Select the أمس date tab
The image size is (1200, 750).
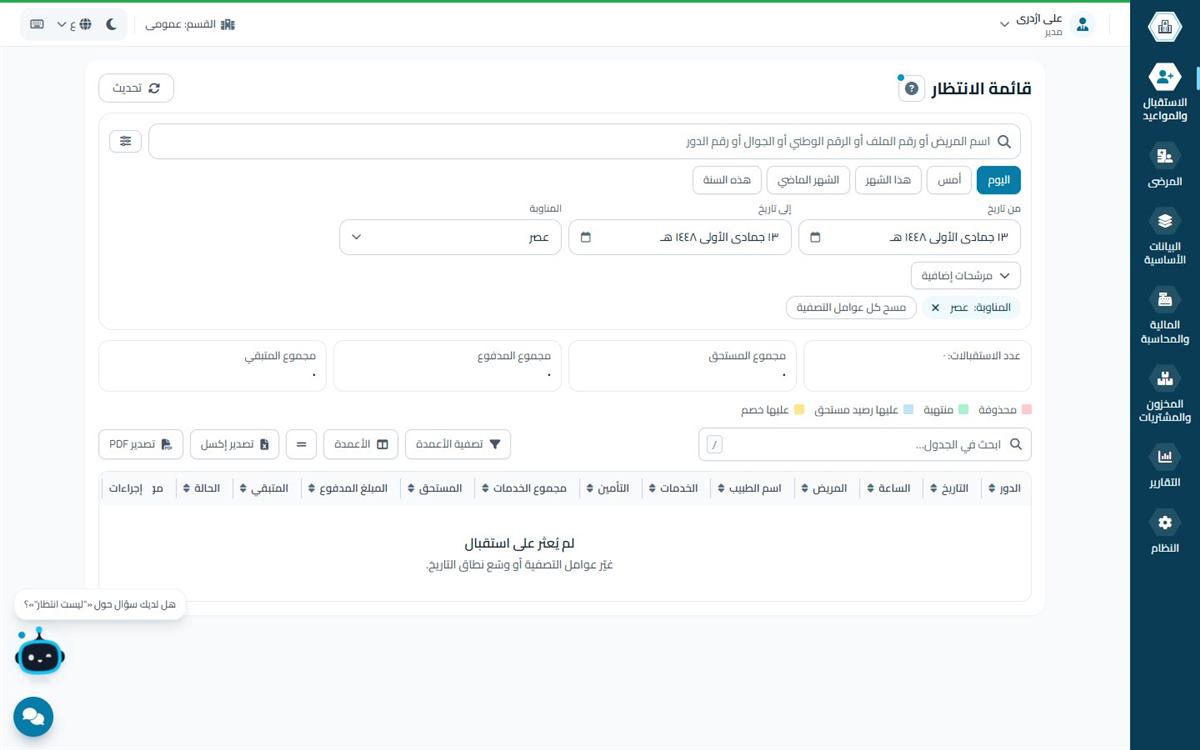tap(949, 180)
